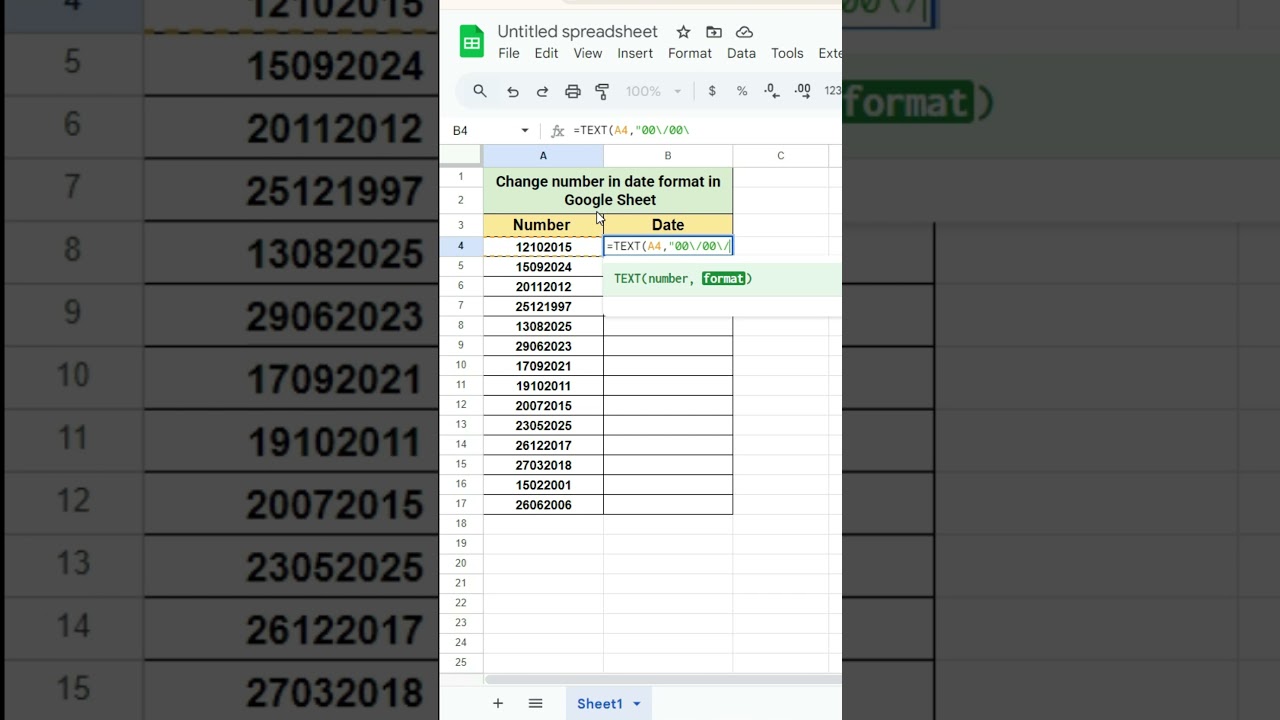Image resolution: width=1280 pixels, height=720 pixels.
Task: Select the Number header cell
Action: click(543, 225)
